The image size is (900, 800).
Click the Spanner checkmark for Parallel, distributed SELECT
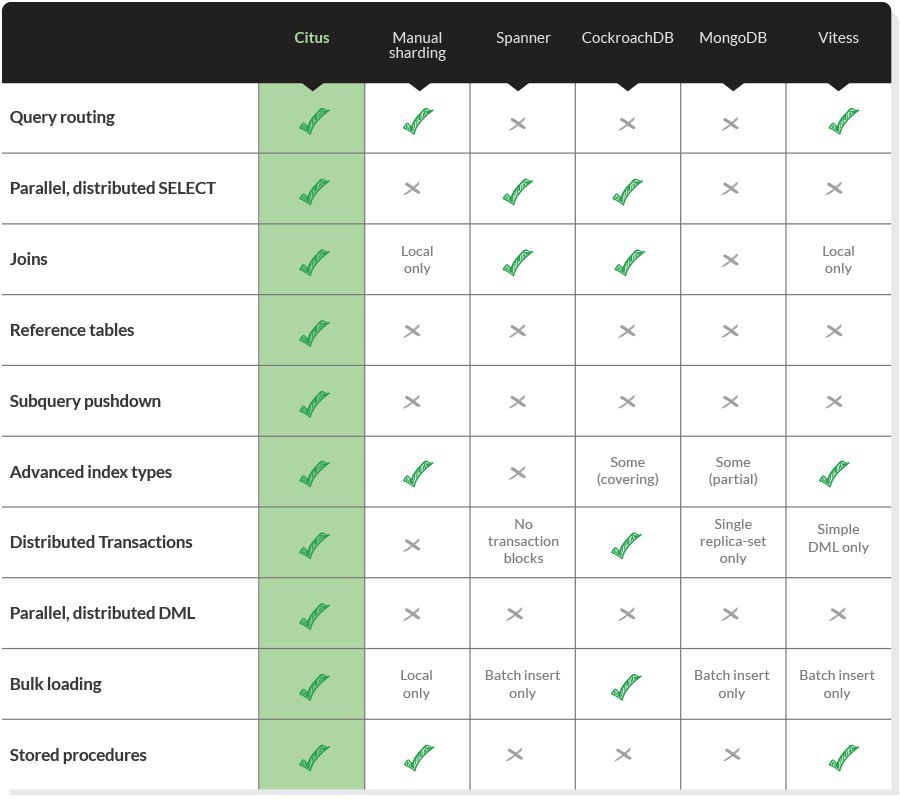[518, 191]
